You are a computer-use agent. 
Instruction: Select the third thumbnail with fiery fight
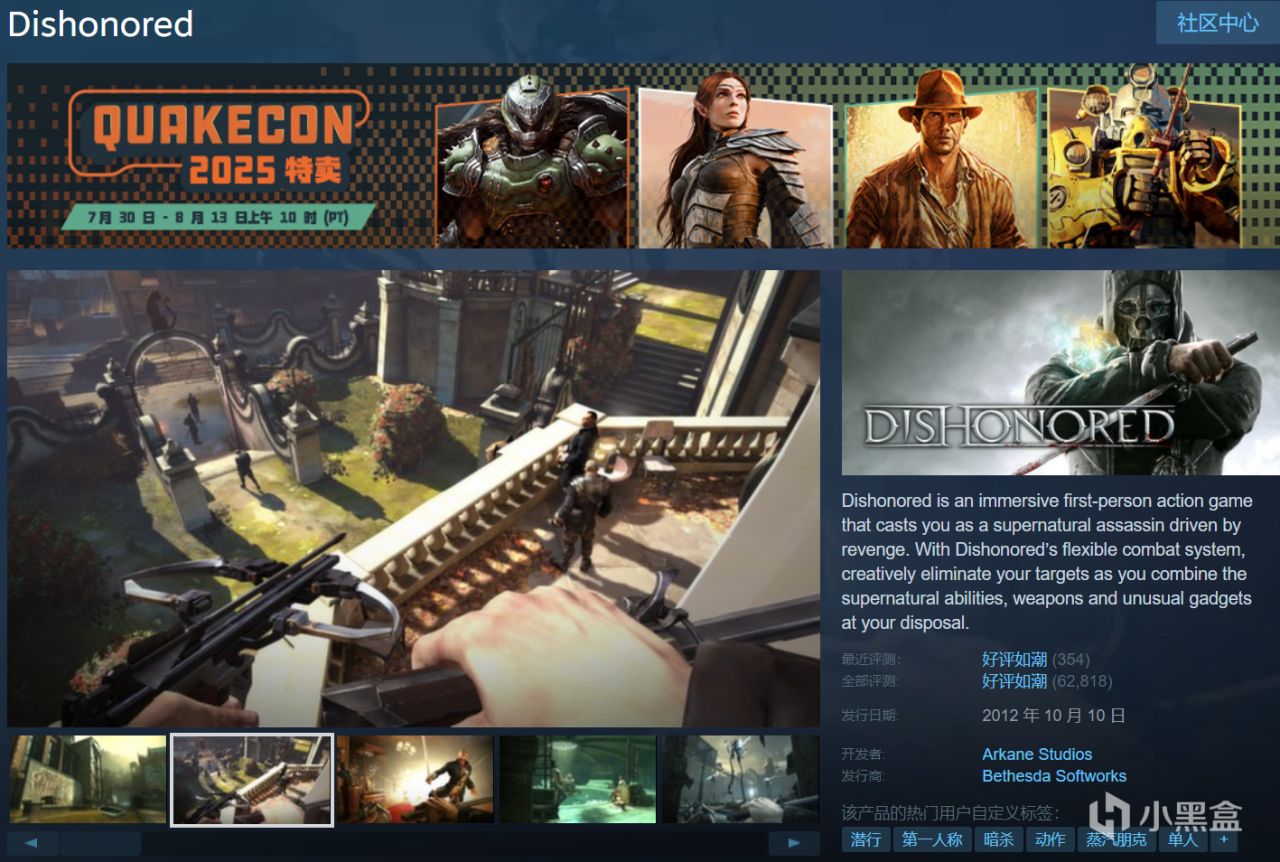click(415, 780)
